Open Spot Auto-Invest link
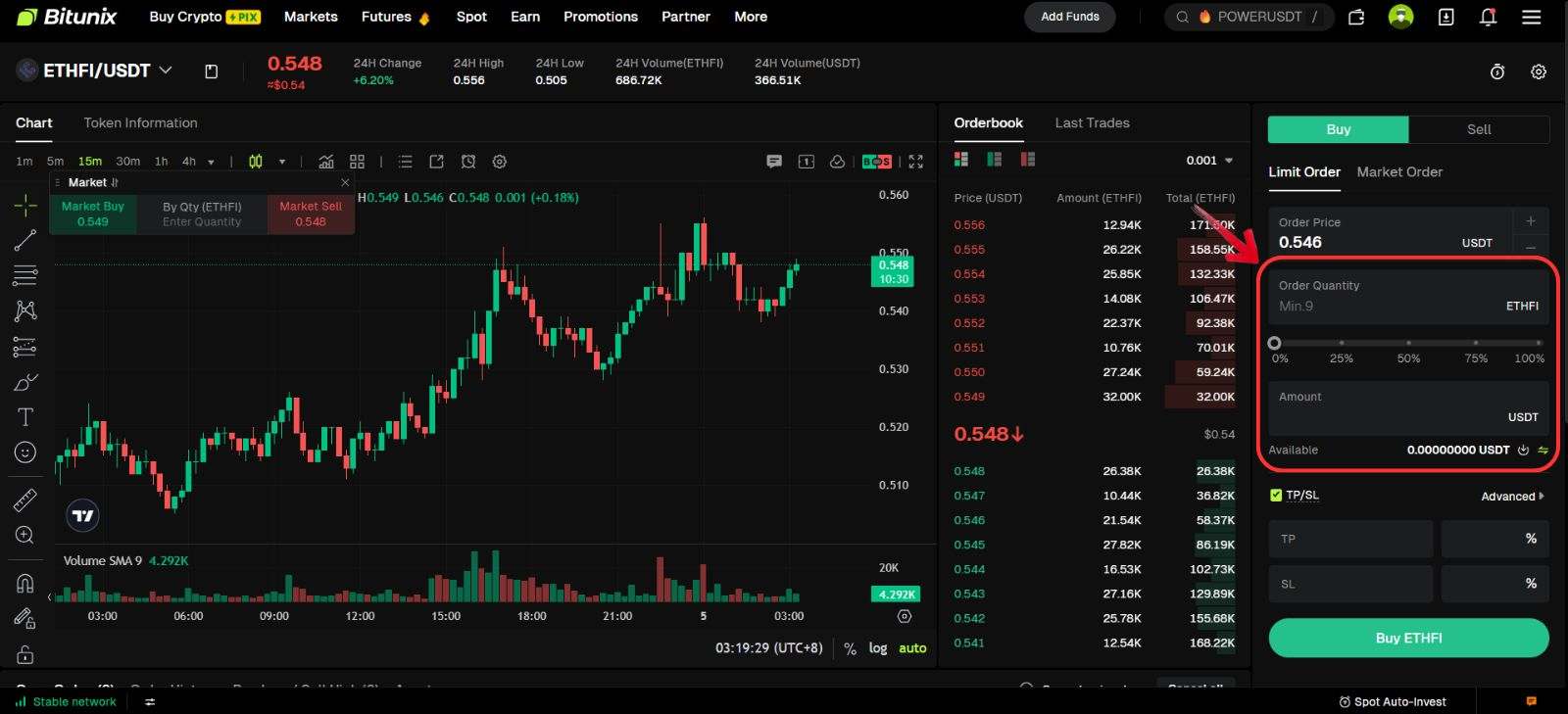This screenshot has height=714, width=1568. tap(1392, 701)
